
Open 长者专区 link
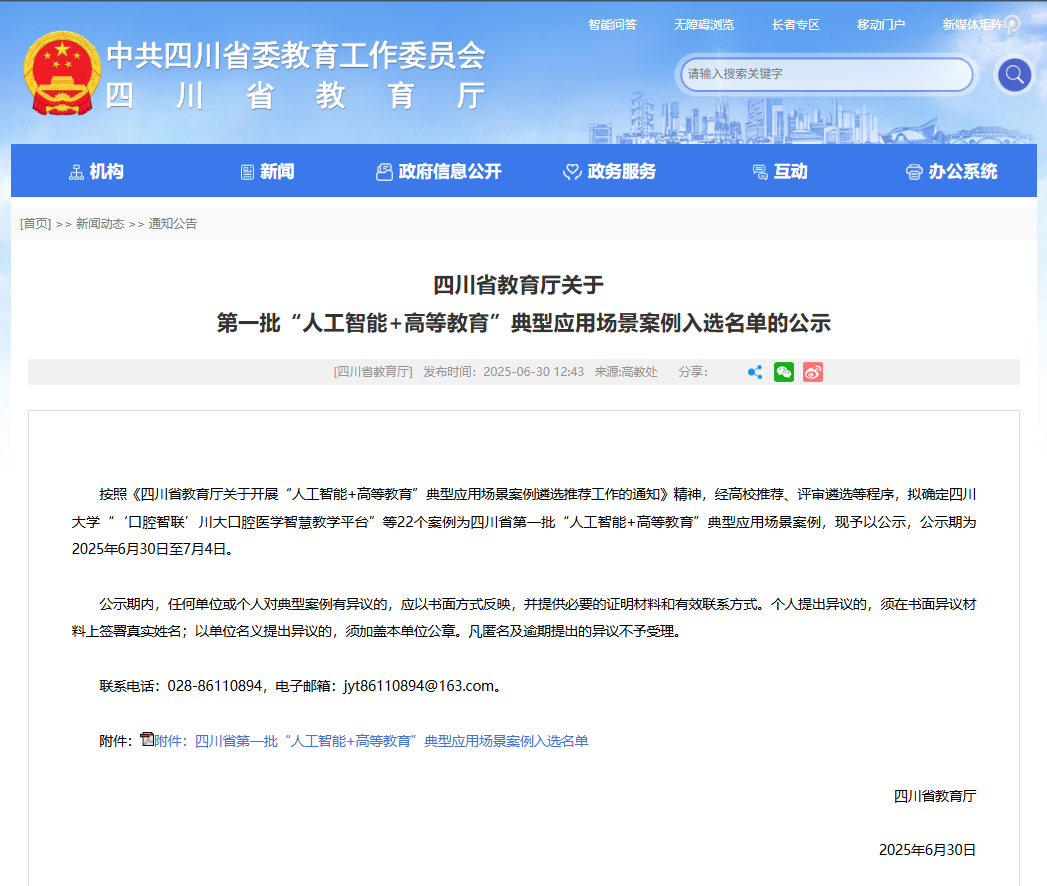[x=795, y=25]
